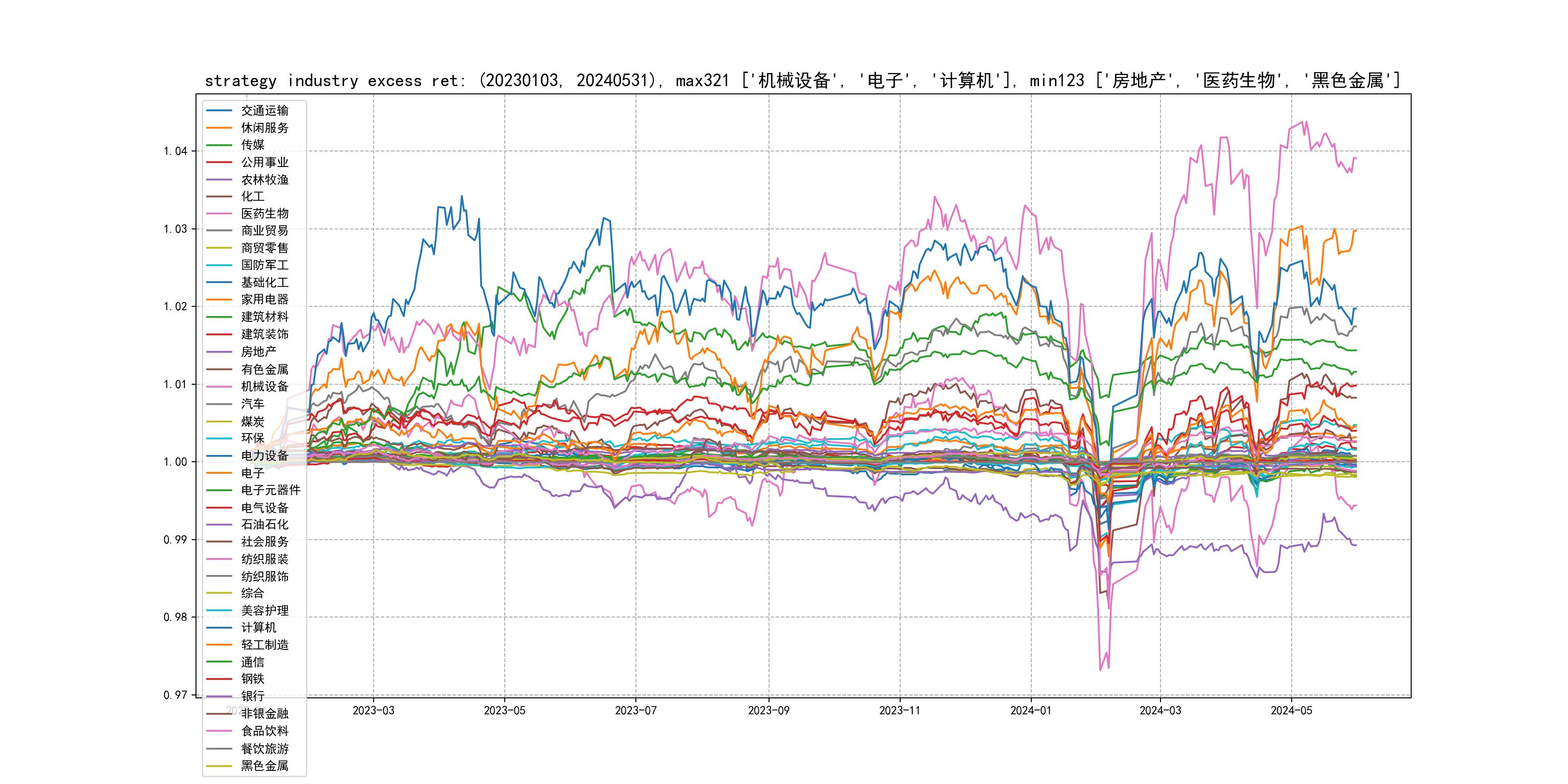Viewport: 1568px width, 784px height.
Task: Click the chart title text
Action: [802, 80]
